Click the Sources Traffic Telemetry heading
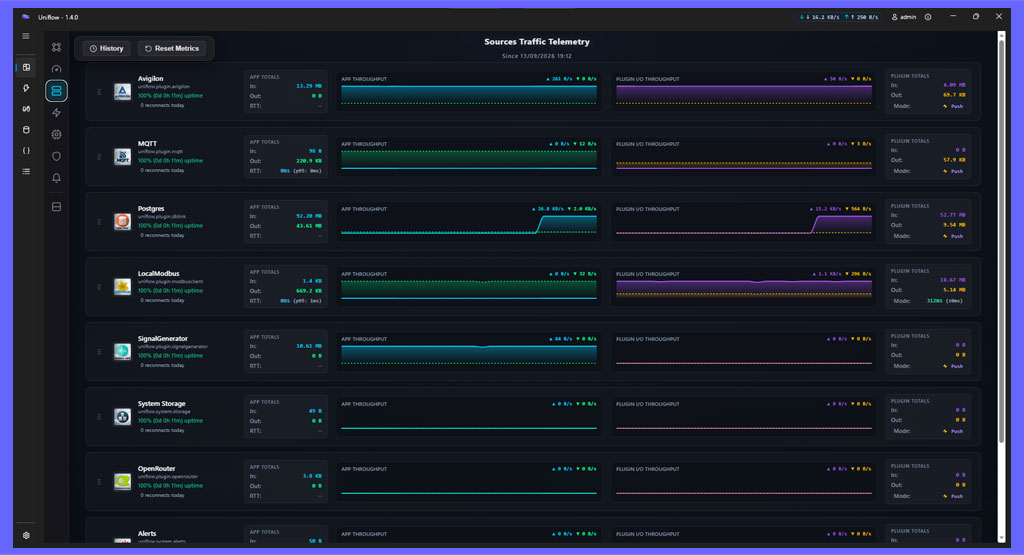This screenshot has height=555, width=1024. [x=537, y=42]
